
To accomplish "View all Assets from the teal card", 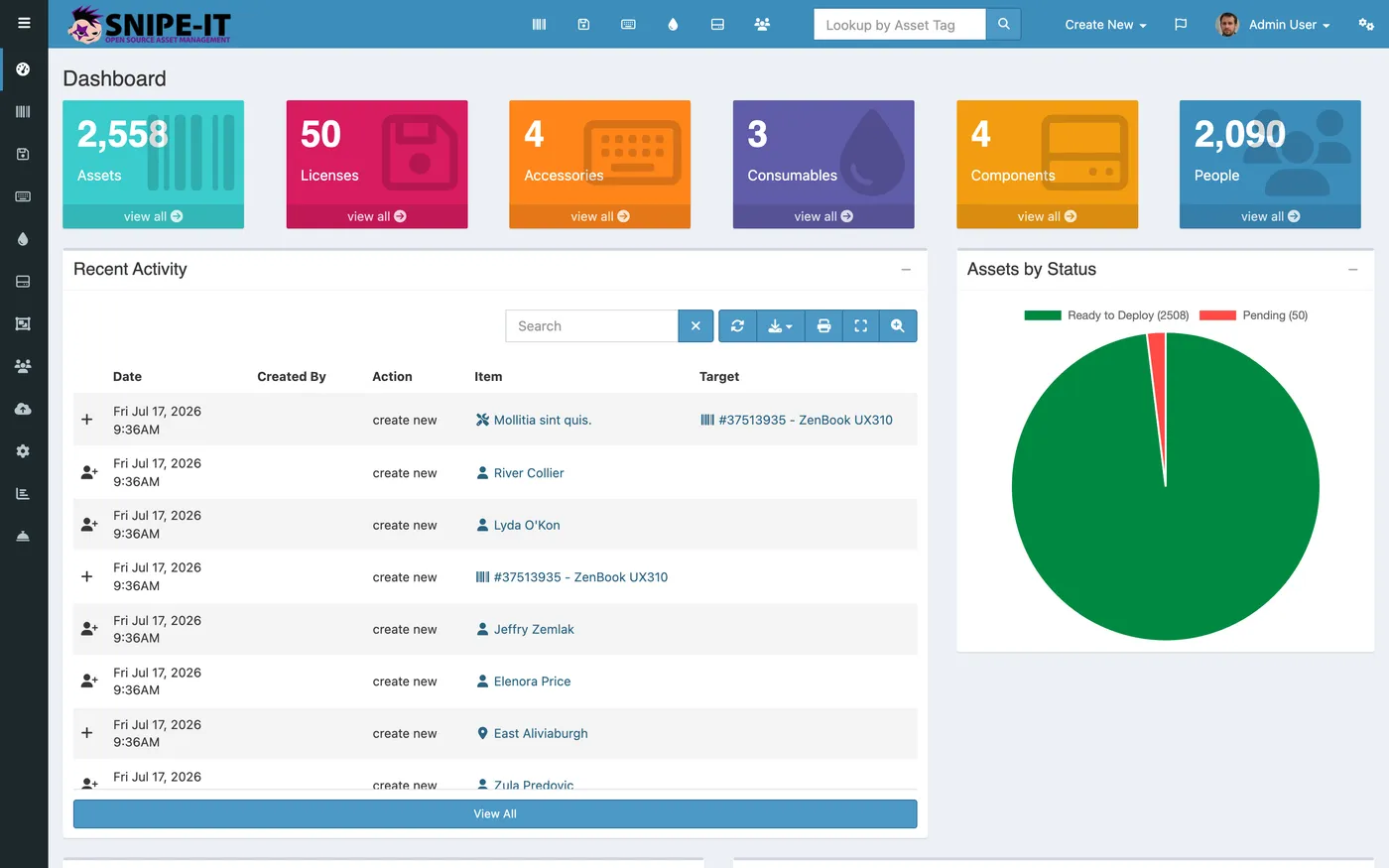I will tap(153, 216).
